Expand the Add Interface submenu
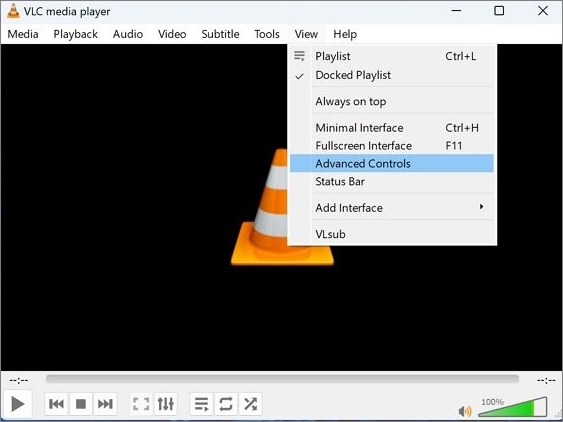Image resolution: width=563 pixels, height=422 pixels. (x=392, y=208)
